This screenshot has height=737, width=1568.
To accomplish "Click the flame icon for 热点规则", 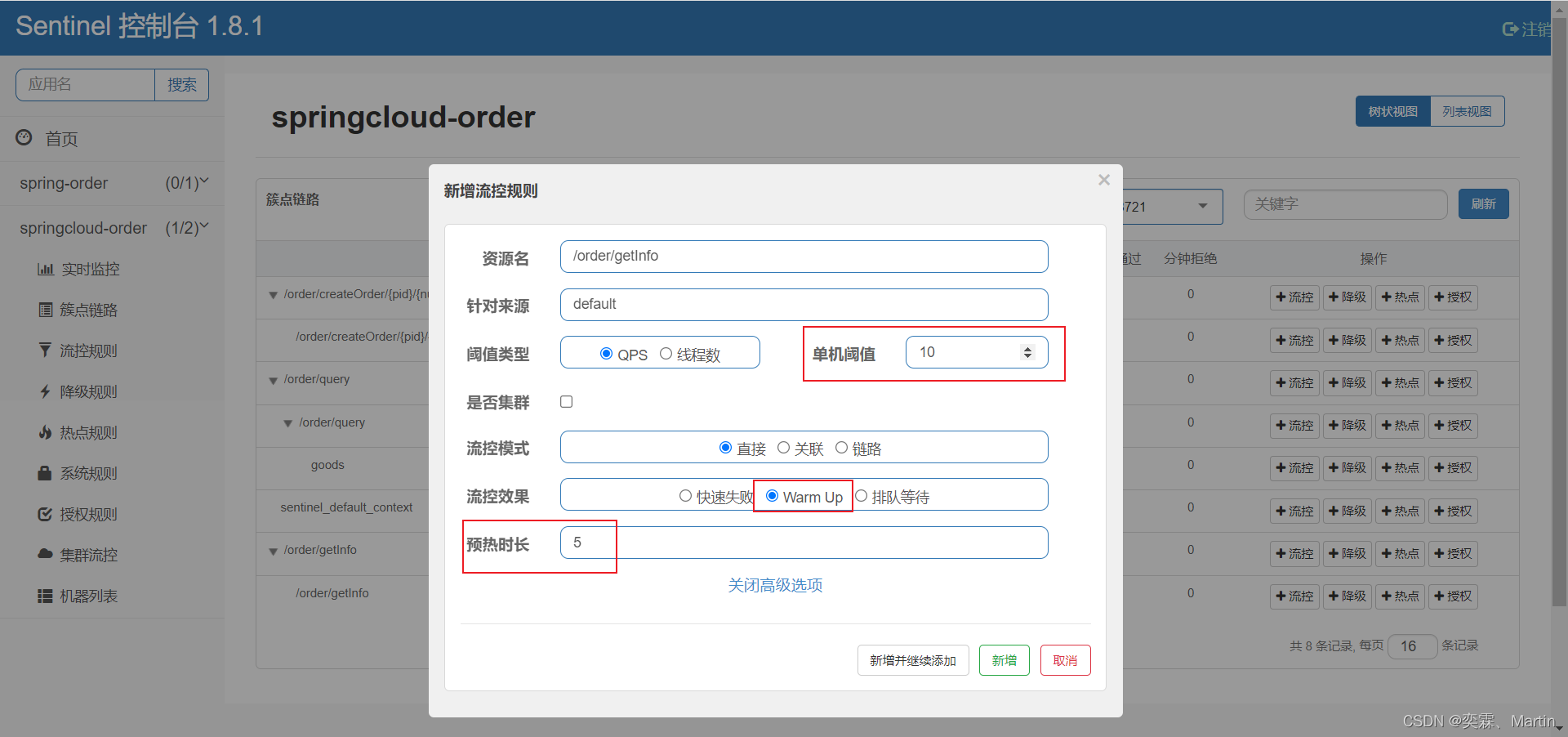I will [45, 432].
